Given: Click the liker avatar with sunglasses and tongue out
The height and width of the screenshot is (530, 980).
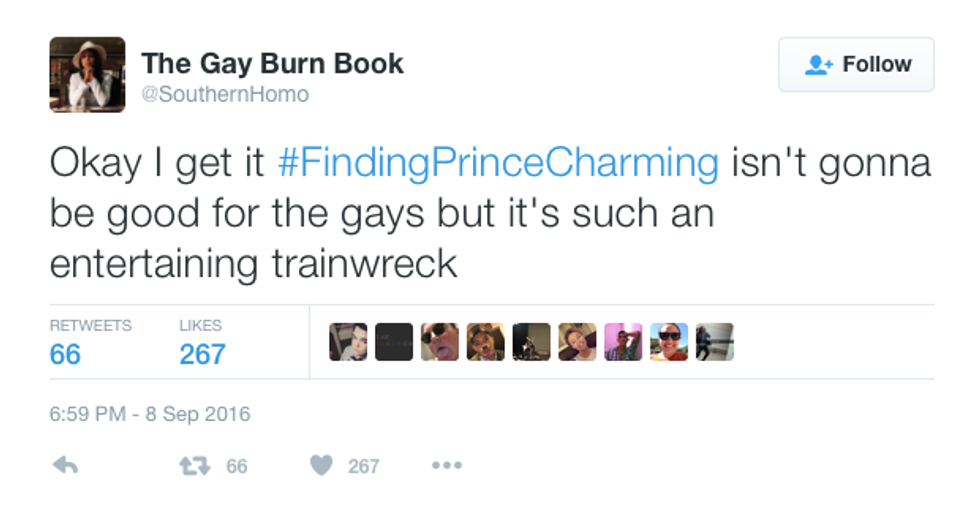Looking at the screenshot, I should (440, 342).
